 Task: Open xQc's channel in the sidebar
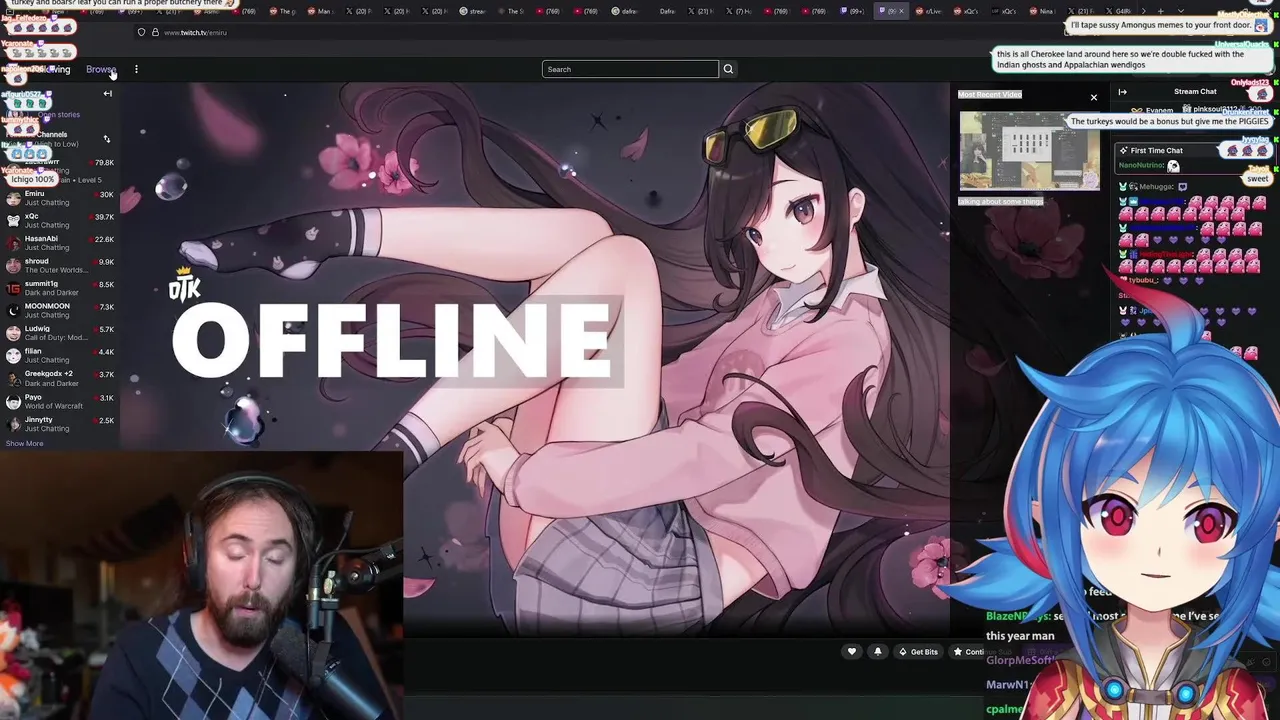60,221
